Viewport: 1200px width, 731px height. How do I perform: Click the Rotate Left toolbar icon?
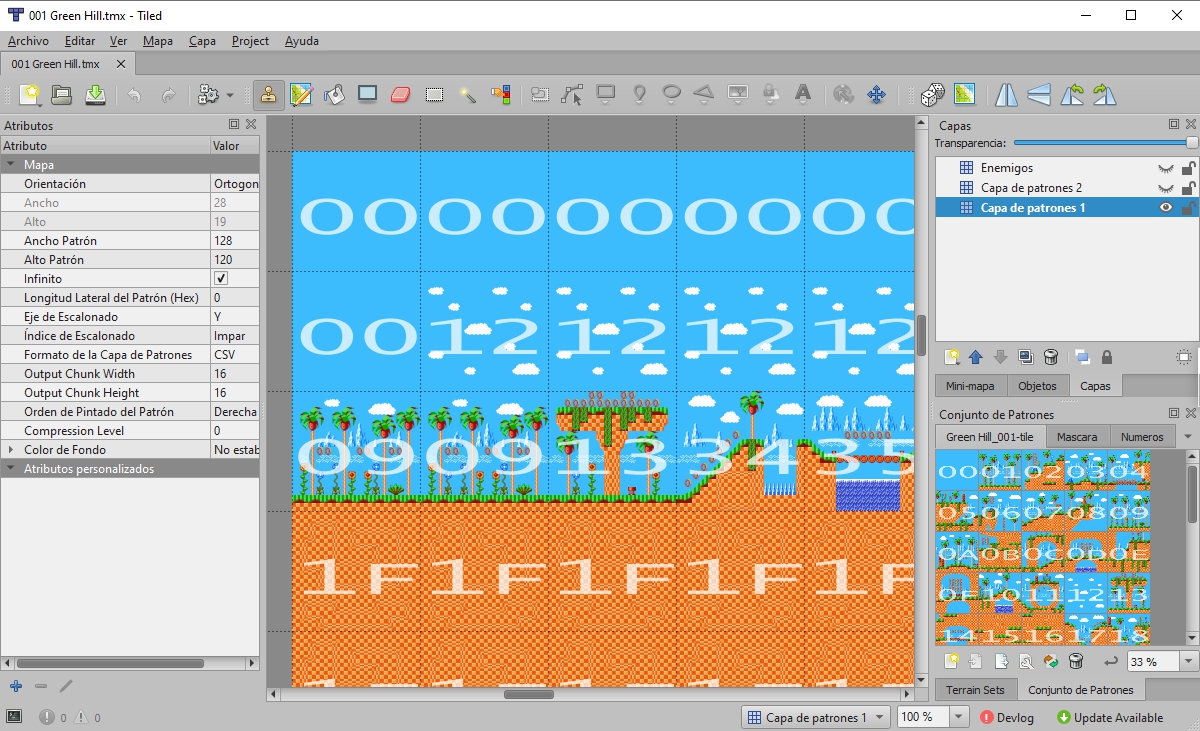[1072, 95]
